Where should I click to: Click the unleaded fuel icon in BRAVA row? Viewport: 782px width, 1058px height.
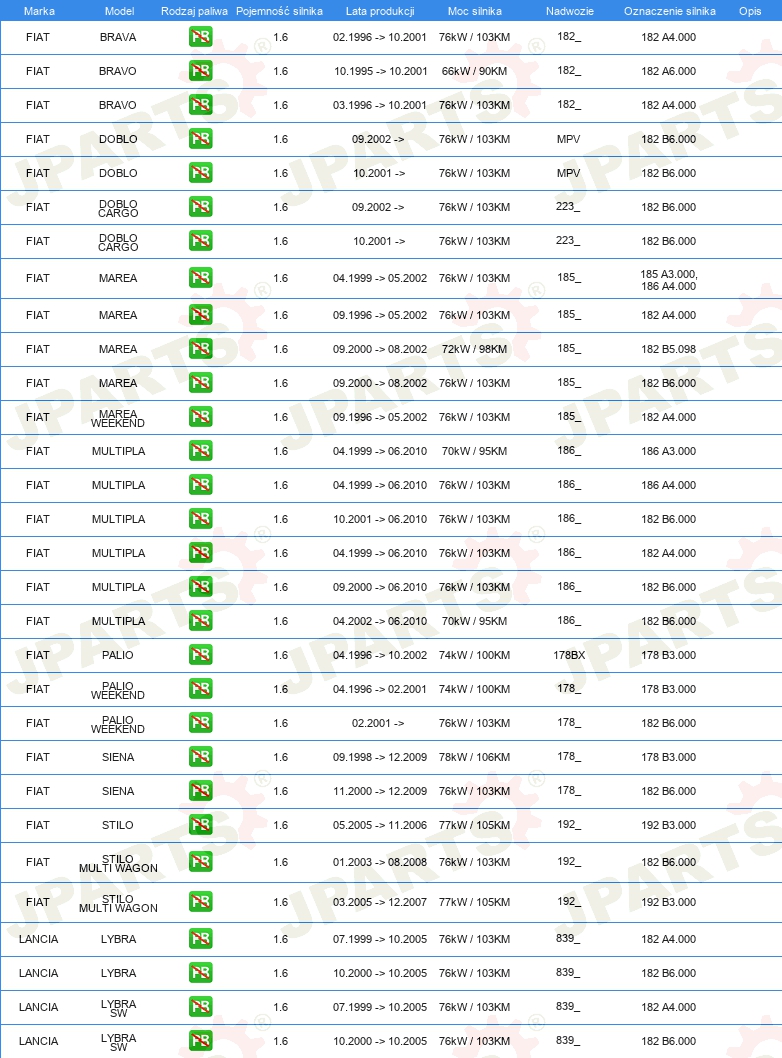click(x=200, y=36)
